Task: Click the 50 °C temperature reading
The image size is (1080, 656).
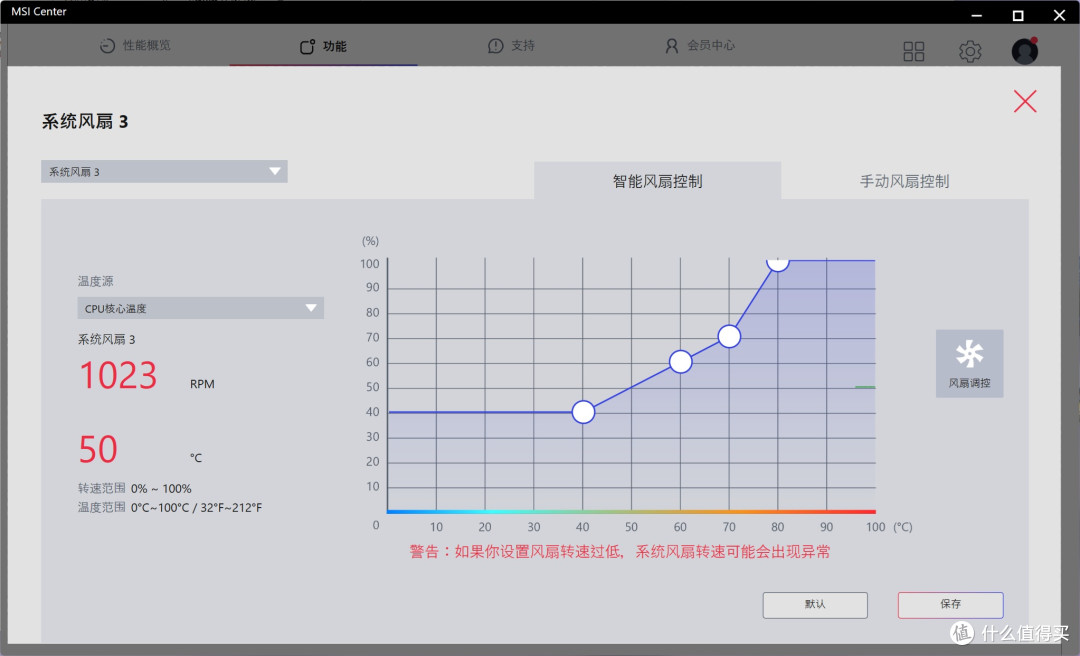Action: [x=98, y=449]
